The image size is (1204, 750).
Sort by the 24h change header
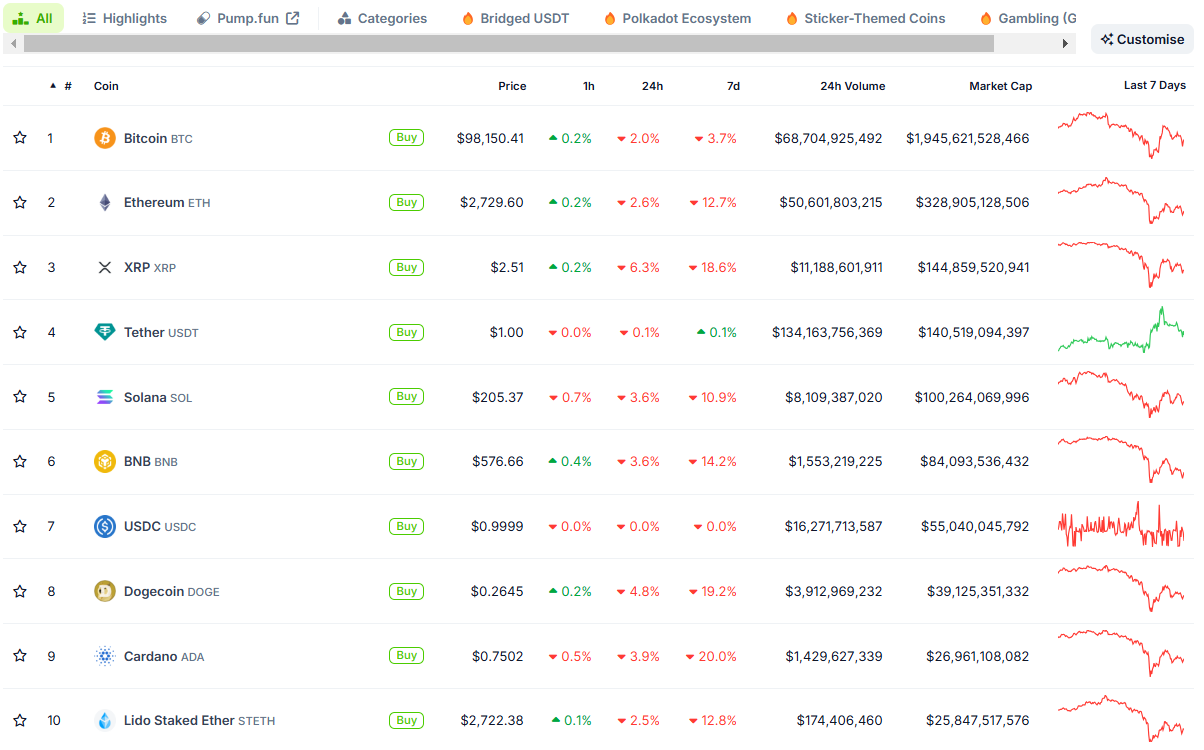652,86
